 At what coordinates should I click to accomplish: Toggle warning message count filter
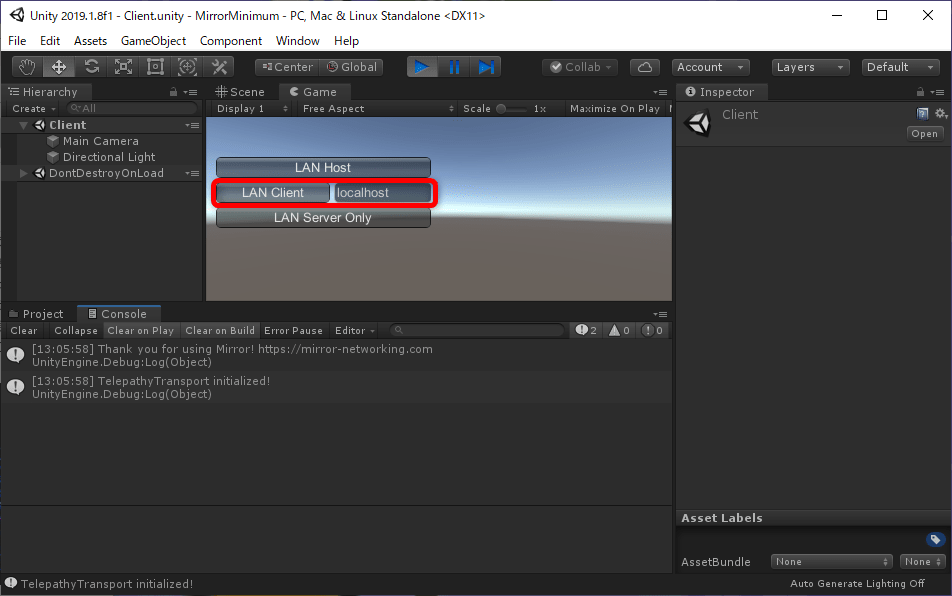(620, 330)
